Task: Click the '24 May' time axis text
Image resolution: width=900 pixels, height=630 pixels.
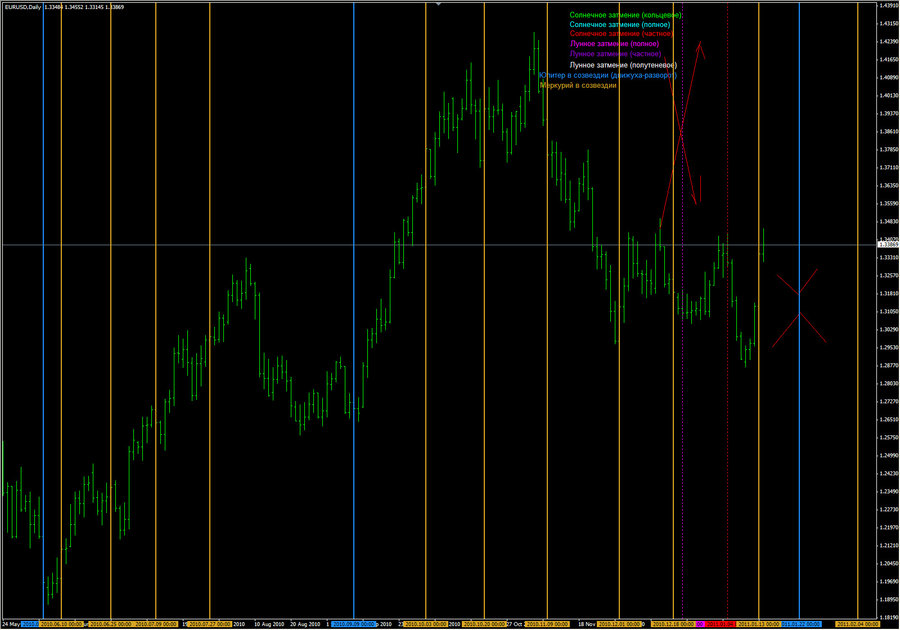Action: 11,624
